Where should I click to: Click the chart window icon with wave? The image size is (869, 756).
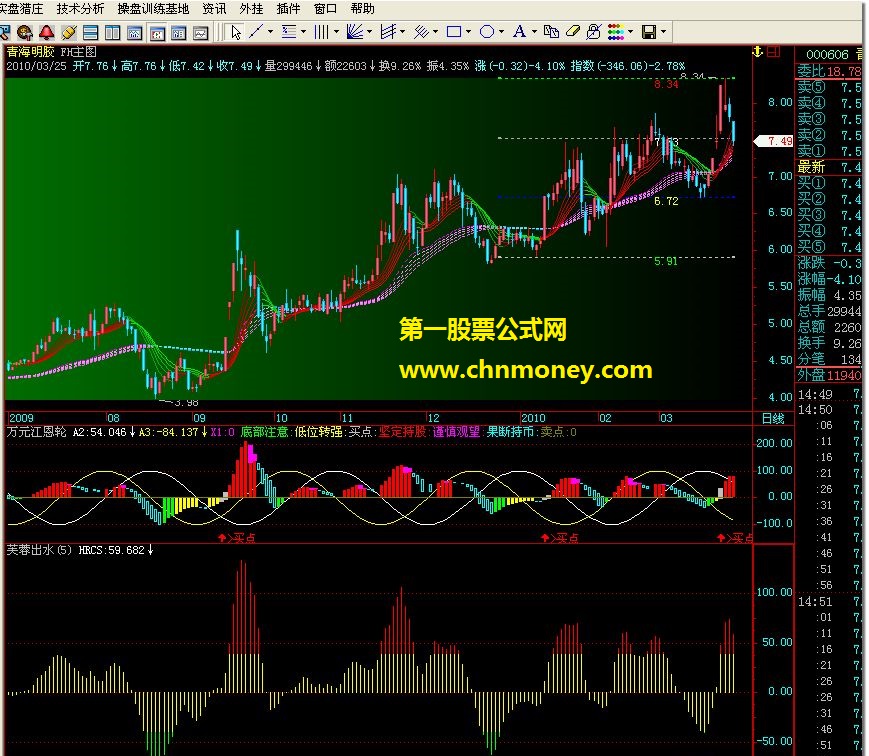135,33
